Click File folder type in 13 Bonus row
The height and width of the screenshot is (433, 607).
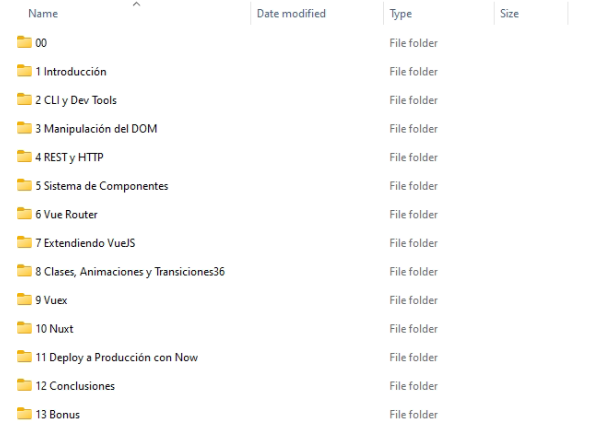click(x=413, y=414)
